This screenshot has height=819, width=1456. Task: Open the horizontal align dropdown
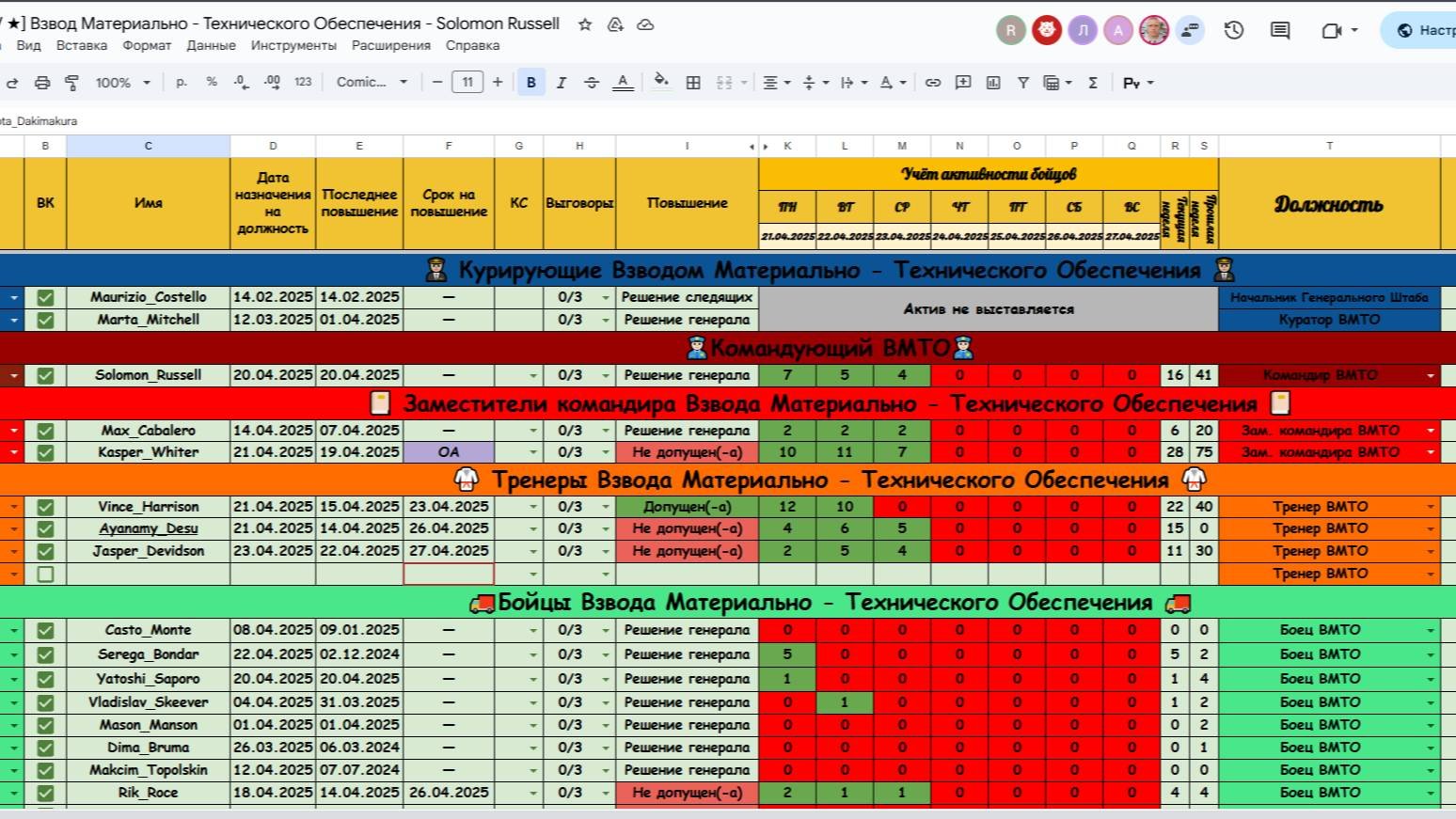[776, 83]
